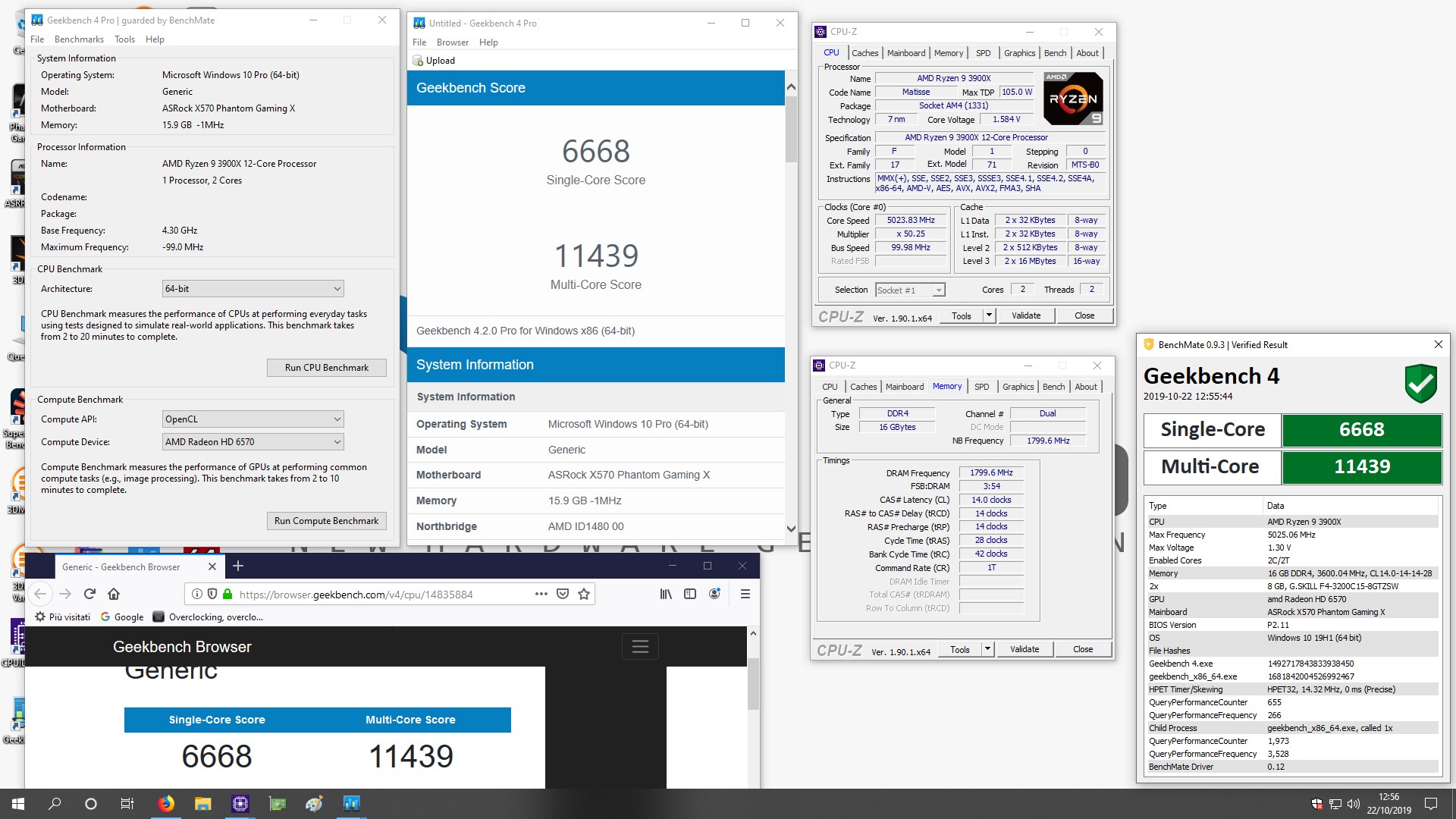
Task: Close the Generic - Geekbench Browser tab
Action: click(x=212, y=566)
